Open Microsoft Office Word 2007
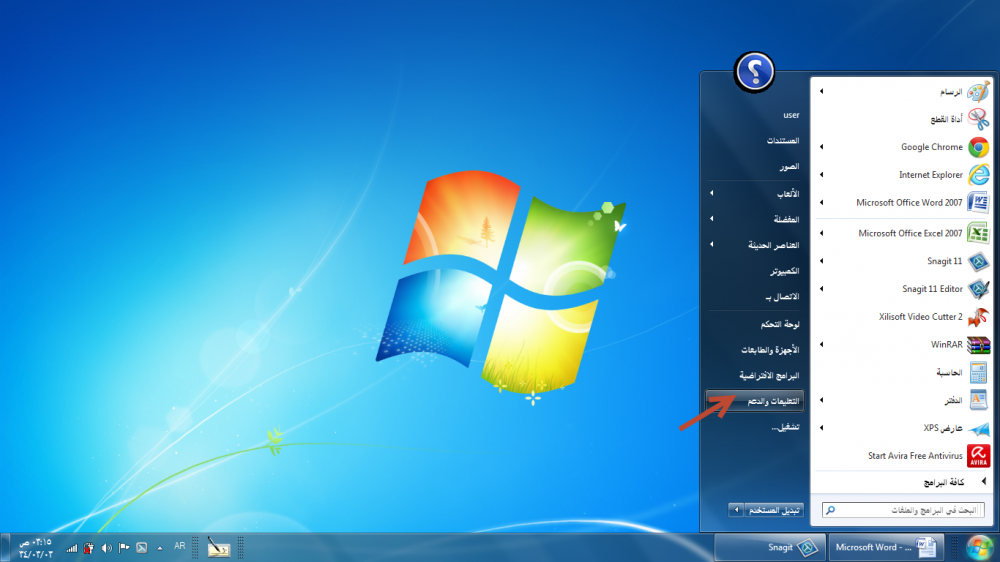 [x=909, y=203]
